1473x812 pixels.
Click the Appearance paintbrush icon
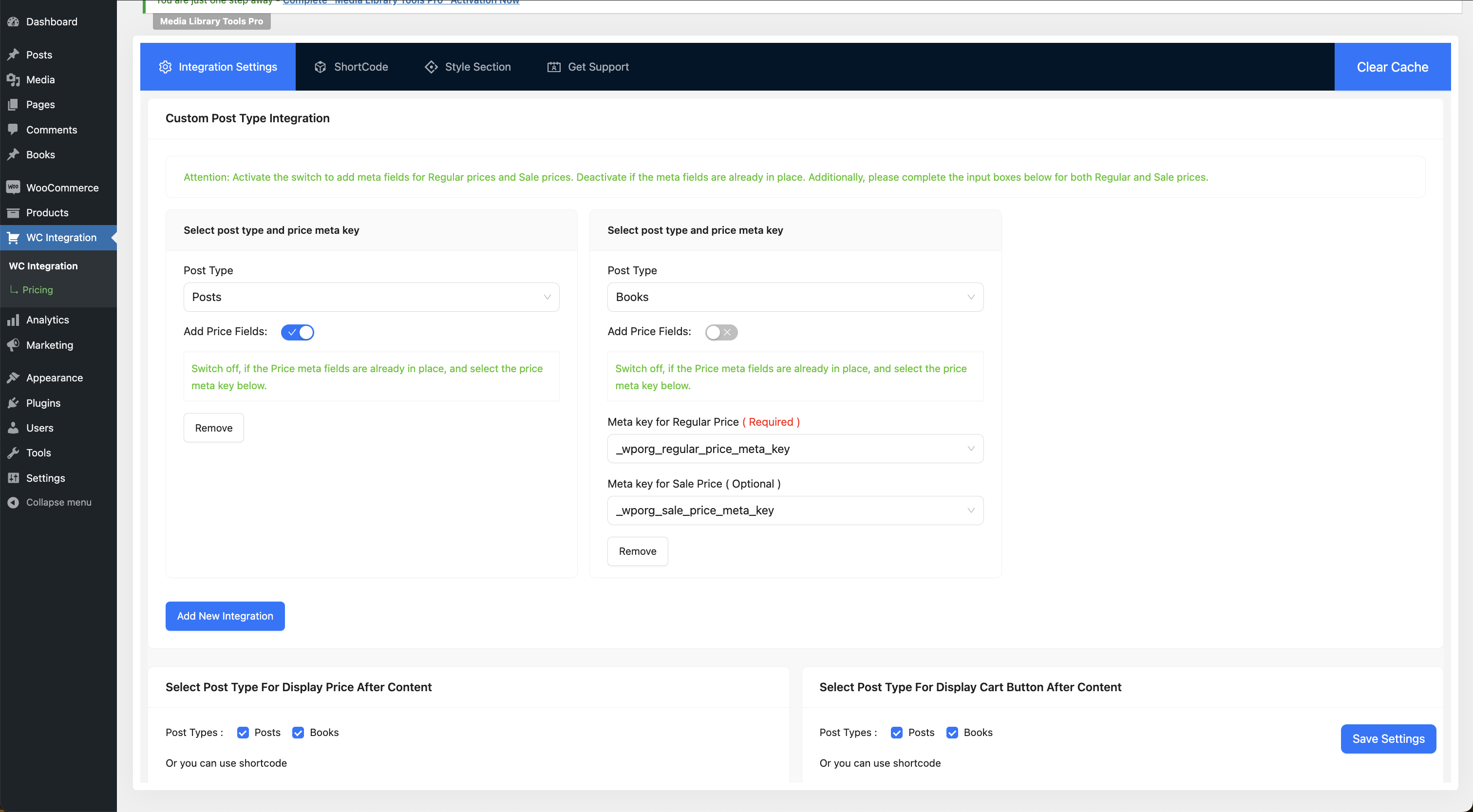tap(13, 378)
